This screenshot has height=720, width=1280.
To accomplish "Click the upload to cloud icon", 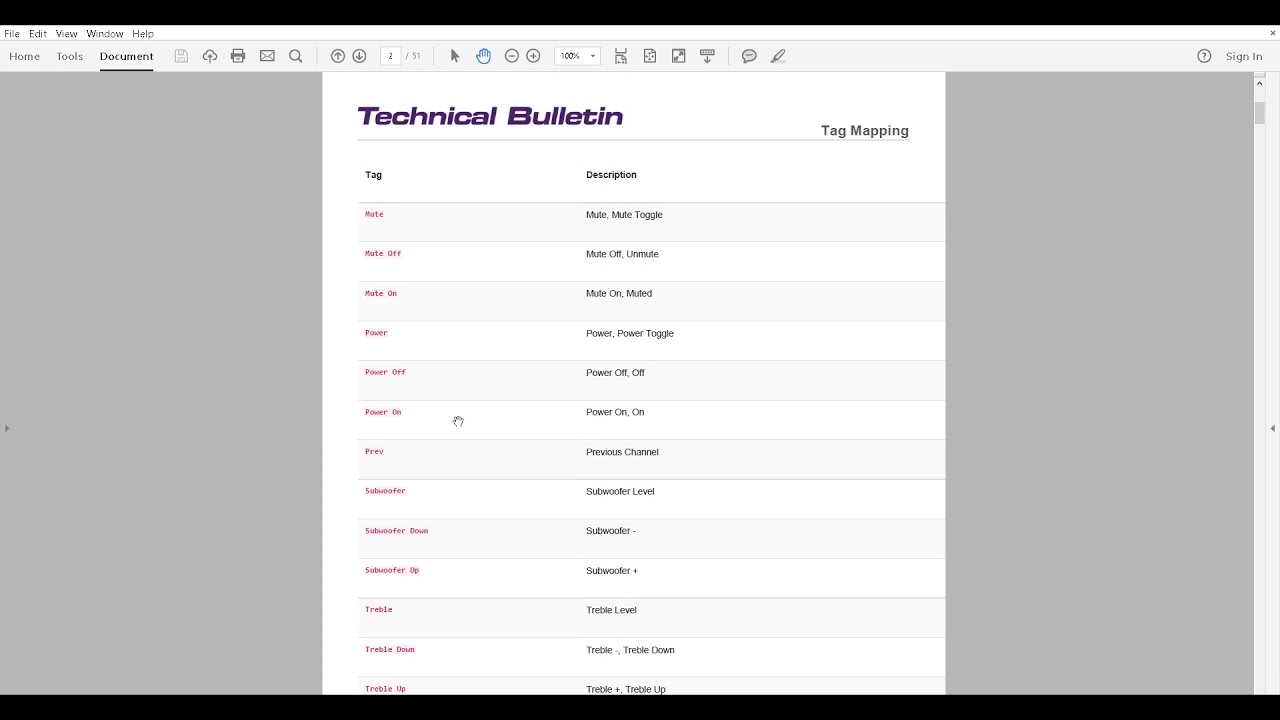I will [x=210, y=56].
